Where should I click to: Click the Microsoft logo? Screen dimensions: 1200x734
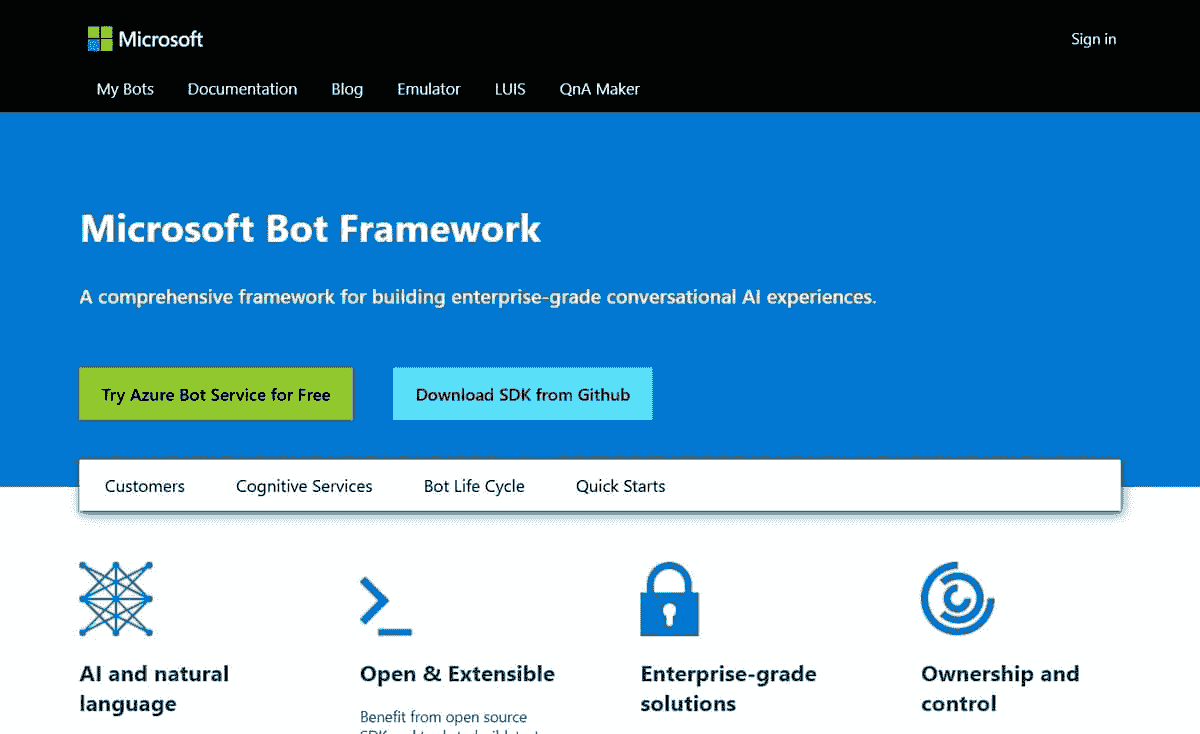[x=145, y=39]
